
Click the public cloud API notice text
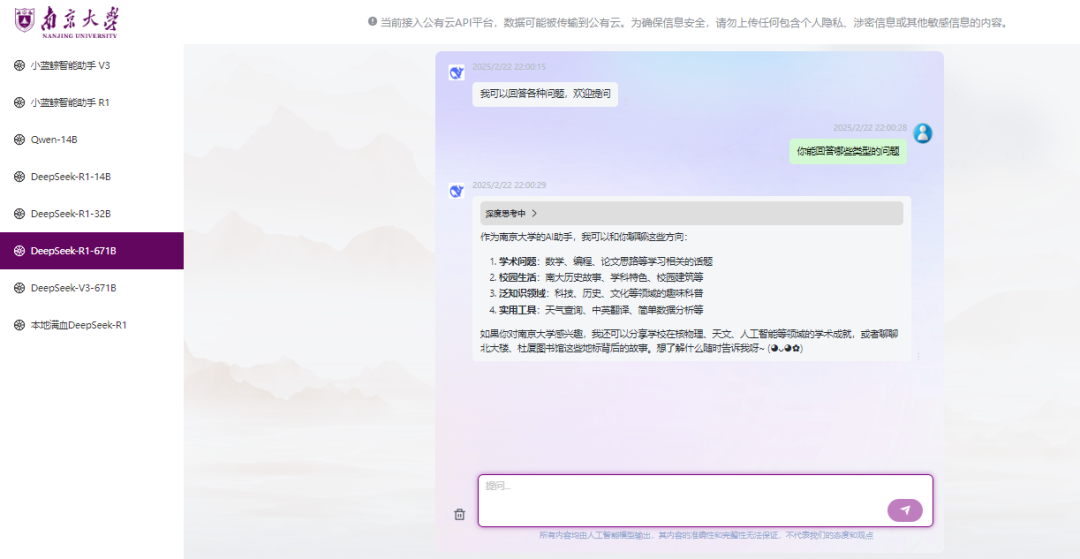(695, 22)
